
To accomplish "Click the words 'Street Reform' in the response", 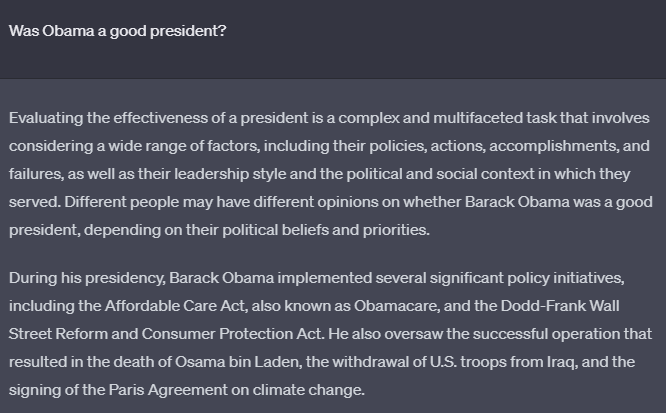I will (58, 334).
